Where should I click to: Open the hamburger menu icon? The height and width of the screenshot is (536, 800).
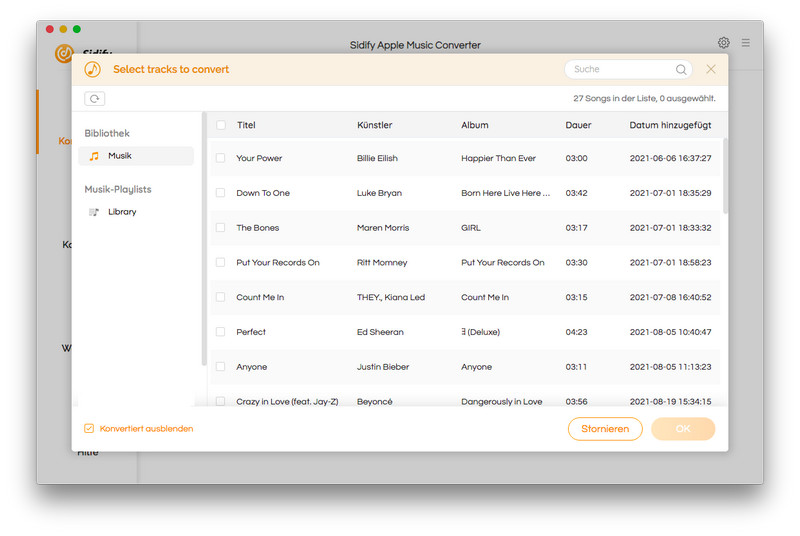(746, 43)
